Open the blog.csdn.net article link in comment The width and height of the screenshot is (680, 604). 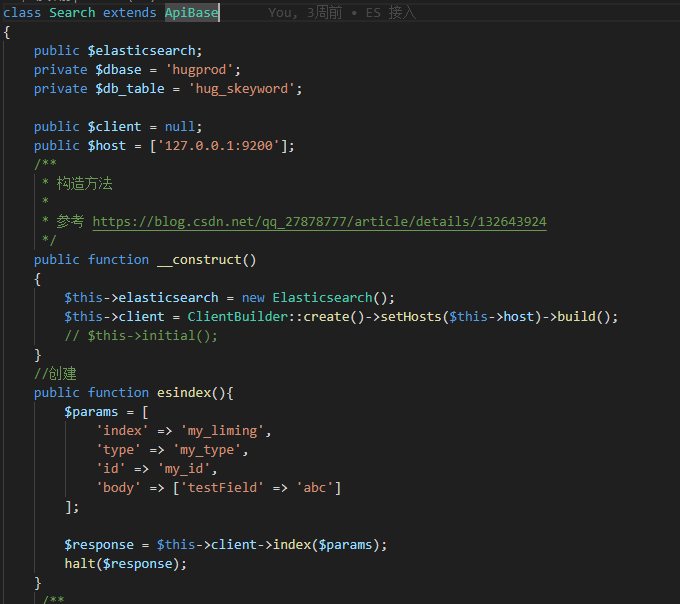319,222
